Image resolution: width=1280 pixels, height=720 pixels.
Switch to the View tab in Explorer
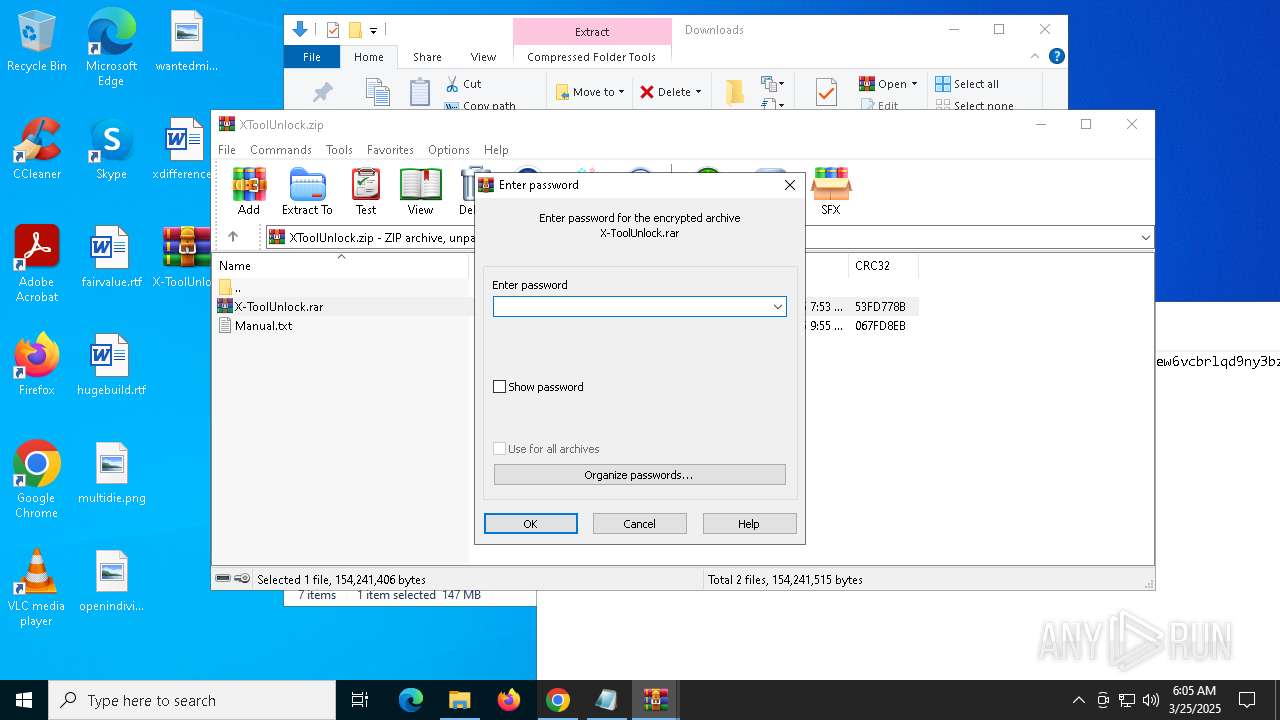pos(483,57)
